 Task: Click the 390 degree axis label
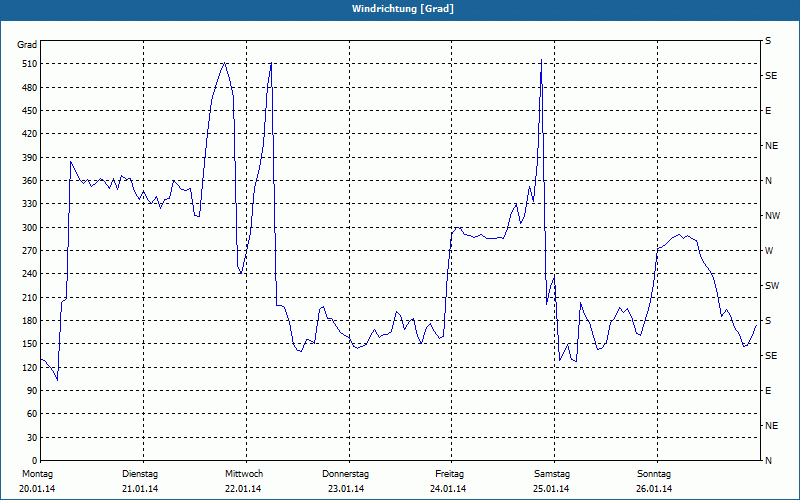coord(30,157)
